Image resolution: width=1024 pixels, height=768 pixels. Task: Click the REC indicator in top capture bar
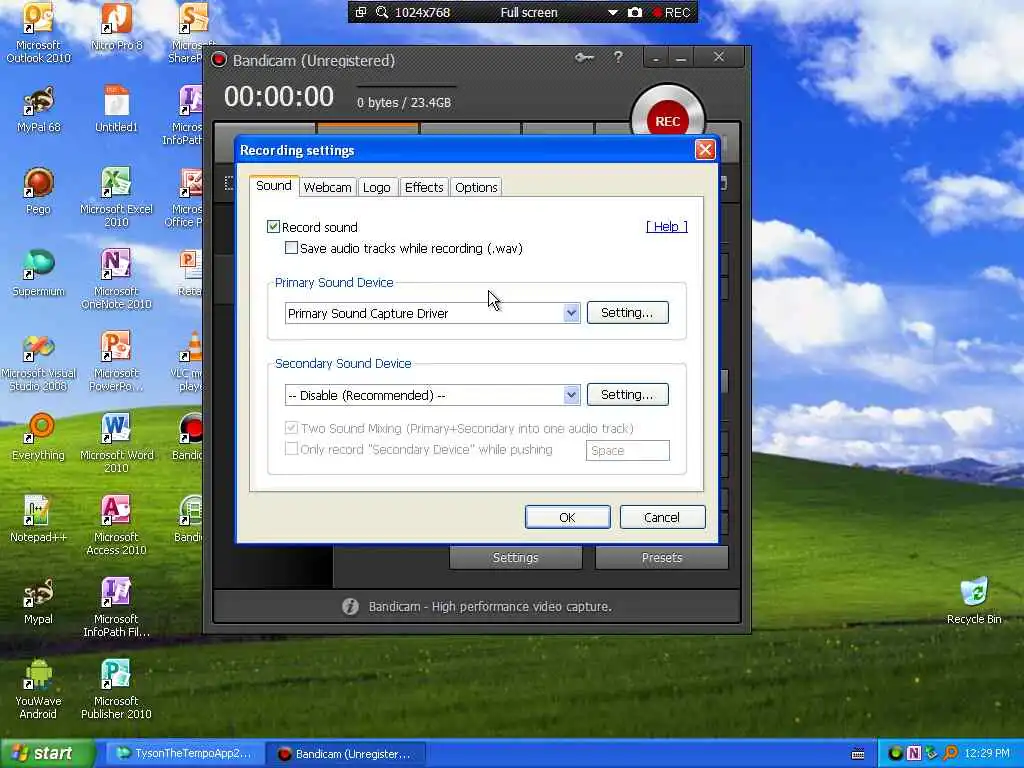[672, 12]
